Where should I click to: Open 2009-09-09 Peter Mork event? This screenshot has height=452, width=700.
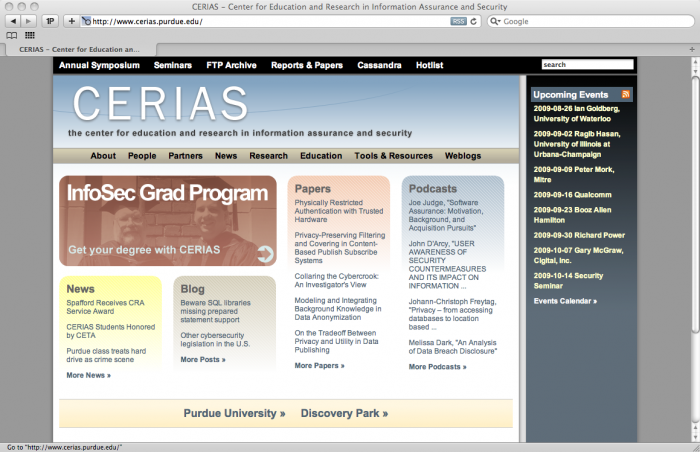coord(574,174)
